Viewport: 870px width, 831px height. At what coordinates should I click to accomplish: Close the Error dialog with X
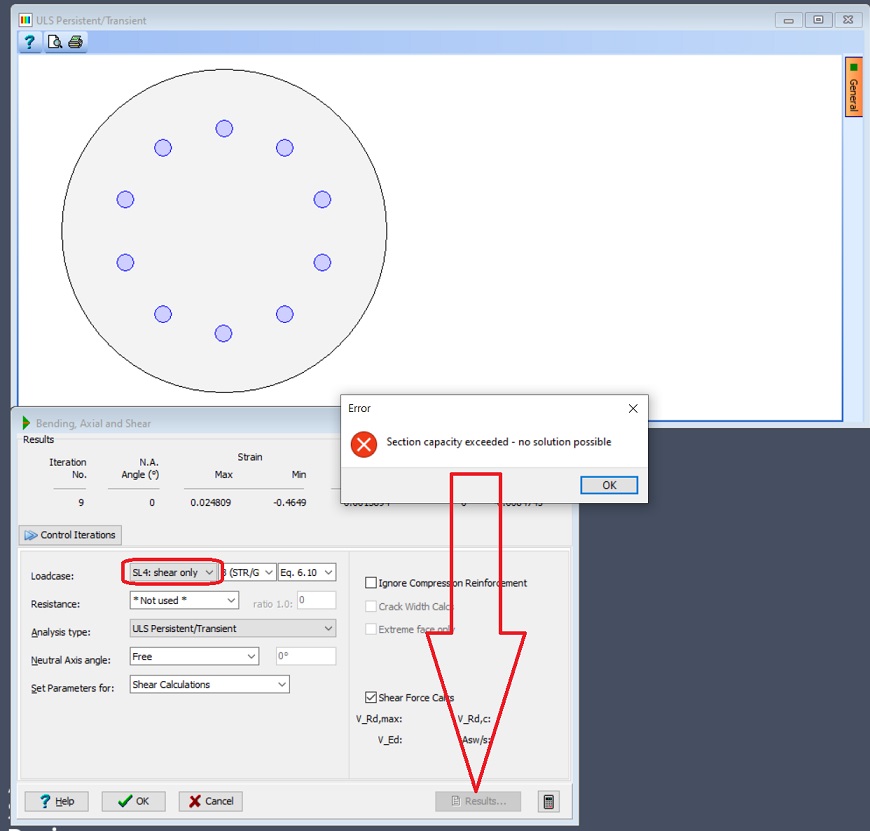pyautogui.click(x=633, y=408)
